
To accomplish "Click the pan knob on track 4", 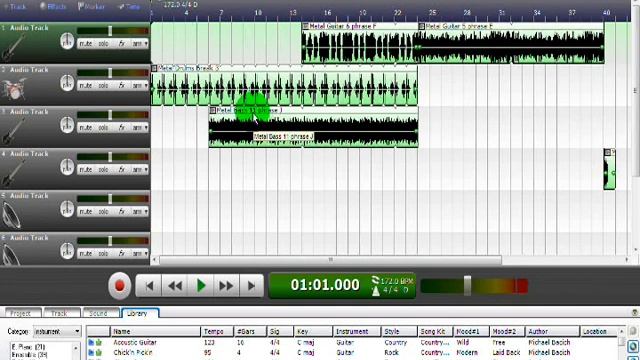I will 67,167.
